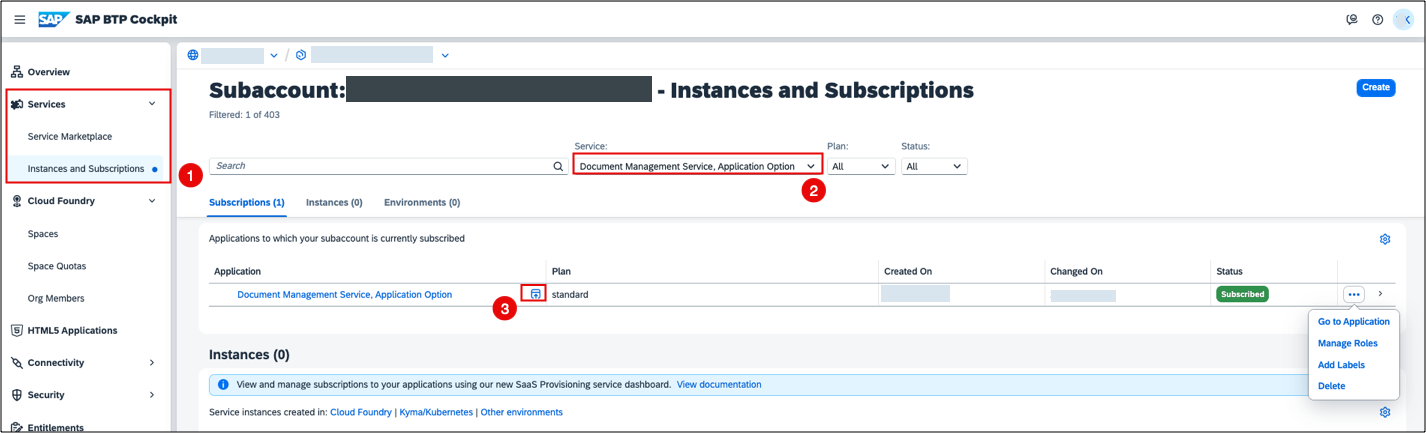Click the Cloud Foundry sidebar icon
The height and width of the screenshot is (433, 1426).
tap(17, 201)
